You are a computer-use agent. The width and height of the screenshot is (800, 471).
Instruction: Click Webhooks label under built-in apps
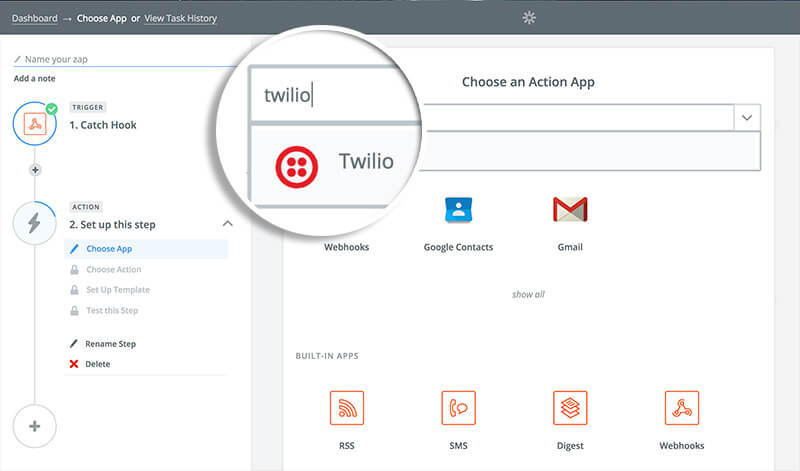coord(682,445)
